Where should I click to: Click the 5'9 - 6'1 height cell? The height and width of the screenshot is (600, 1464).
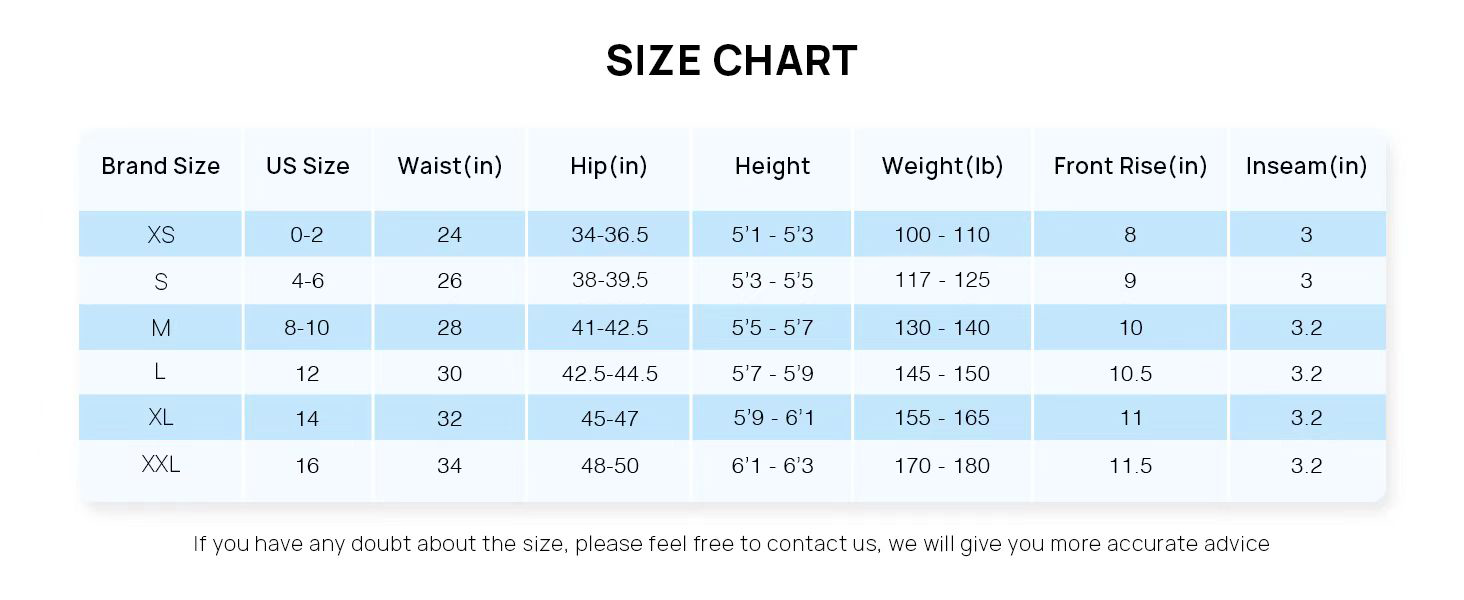tap(773, 418)
